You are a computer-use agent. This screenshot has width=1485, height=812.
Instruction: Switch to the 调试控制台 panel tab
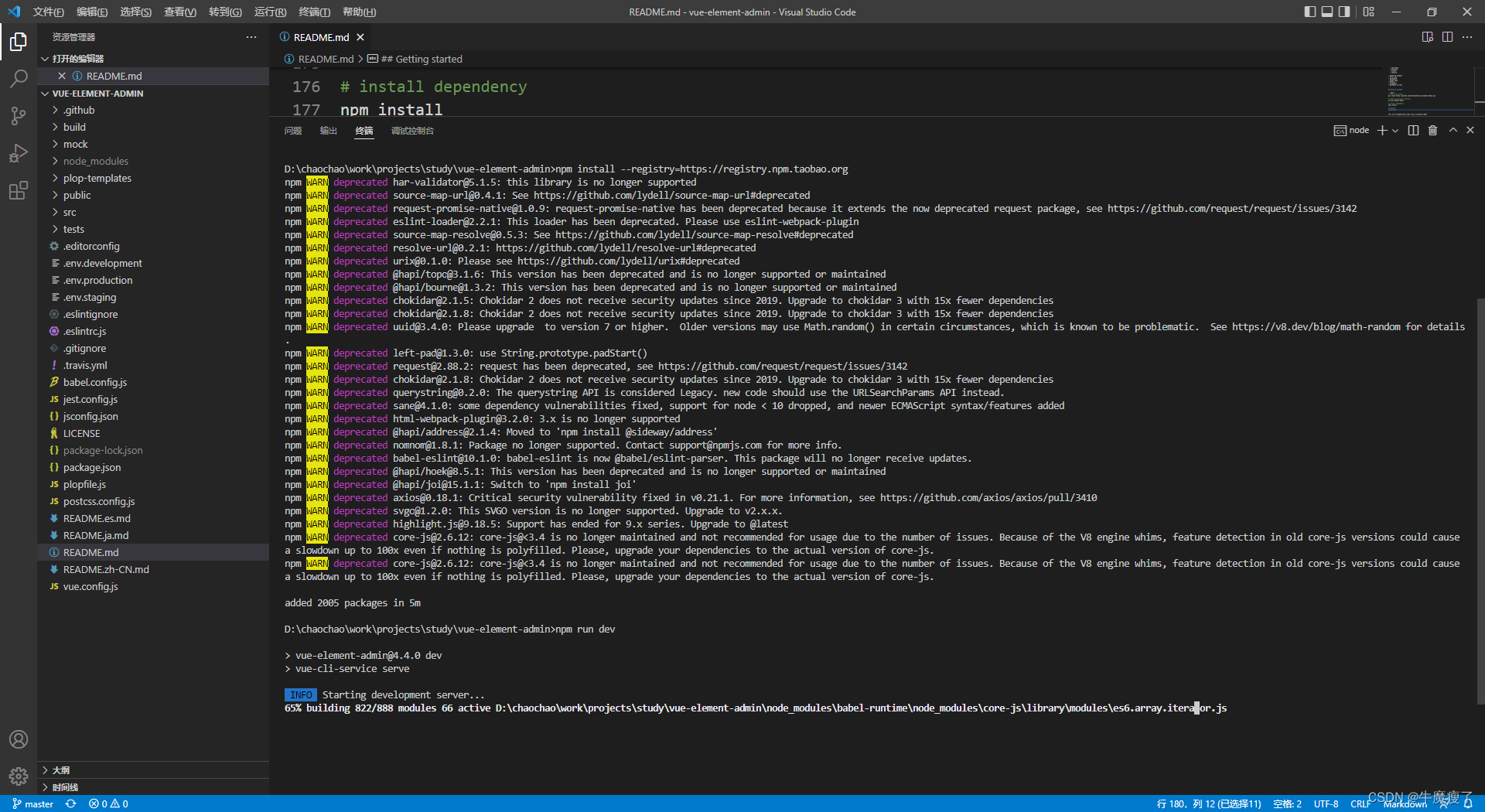click(x=412, y=131)
